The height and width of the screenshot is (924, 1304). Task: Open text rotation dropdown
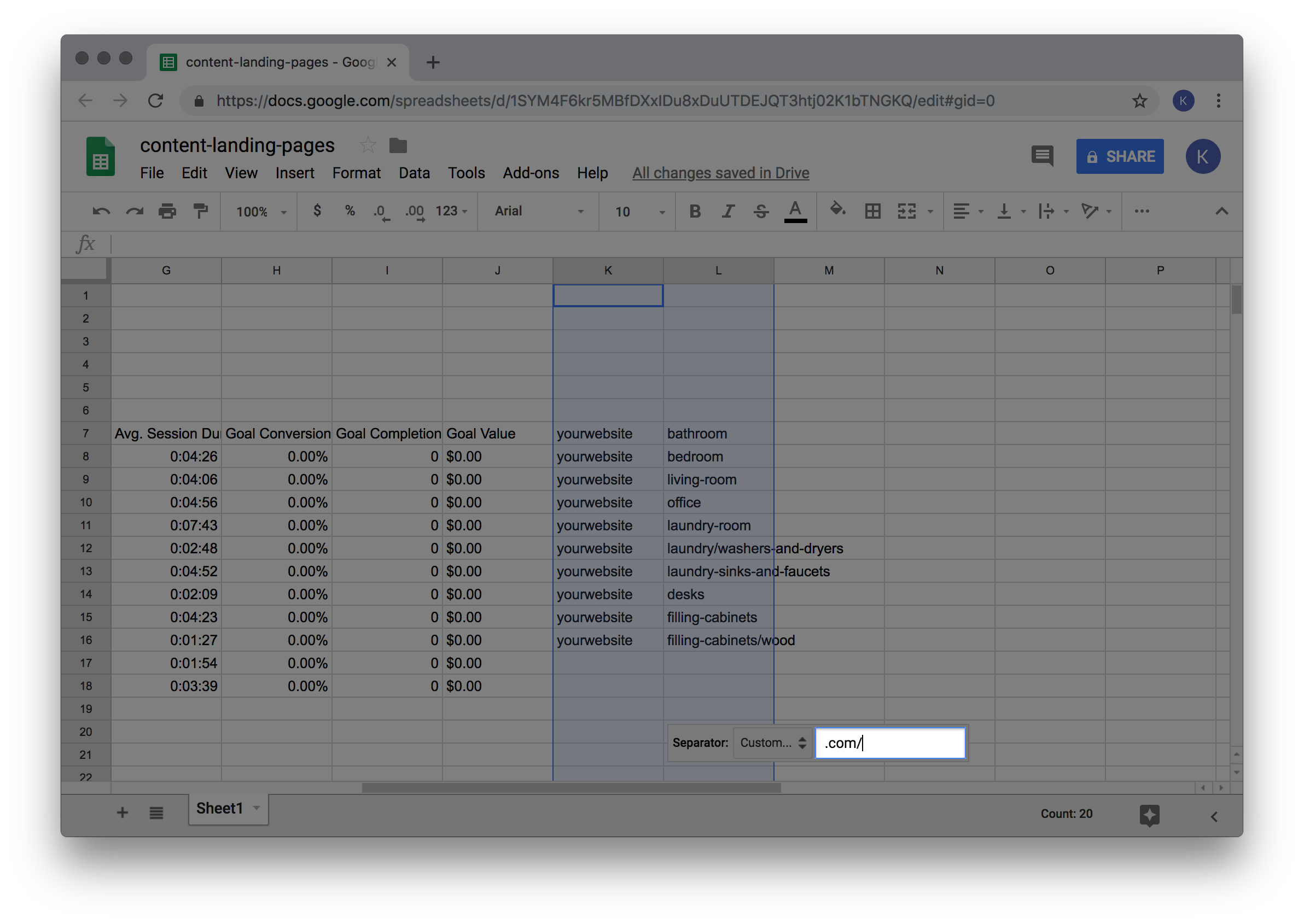[x=1096, y=212]
